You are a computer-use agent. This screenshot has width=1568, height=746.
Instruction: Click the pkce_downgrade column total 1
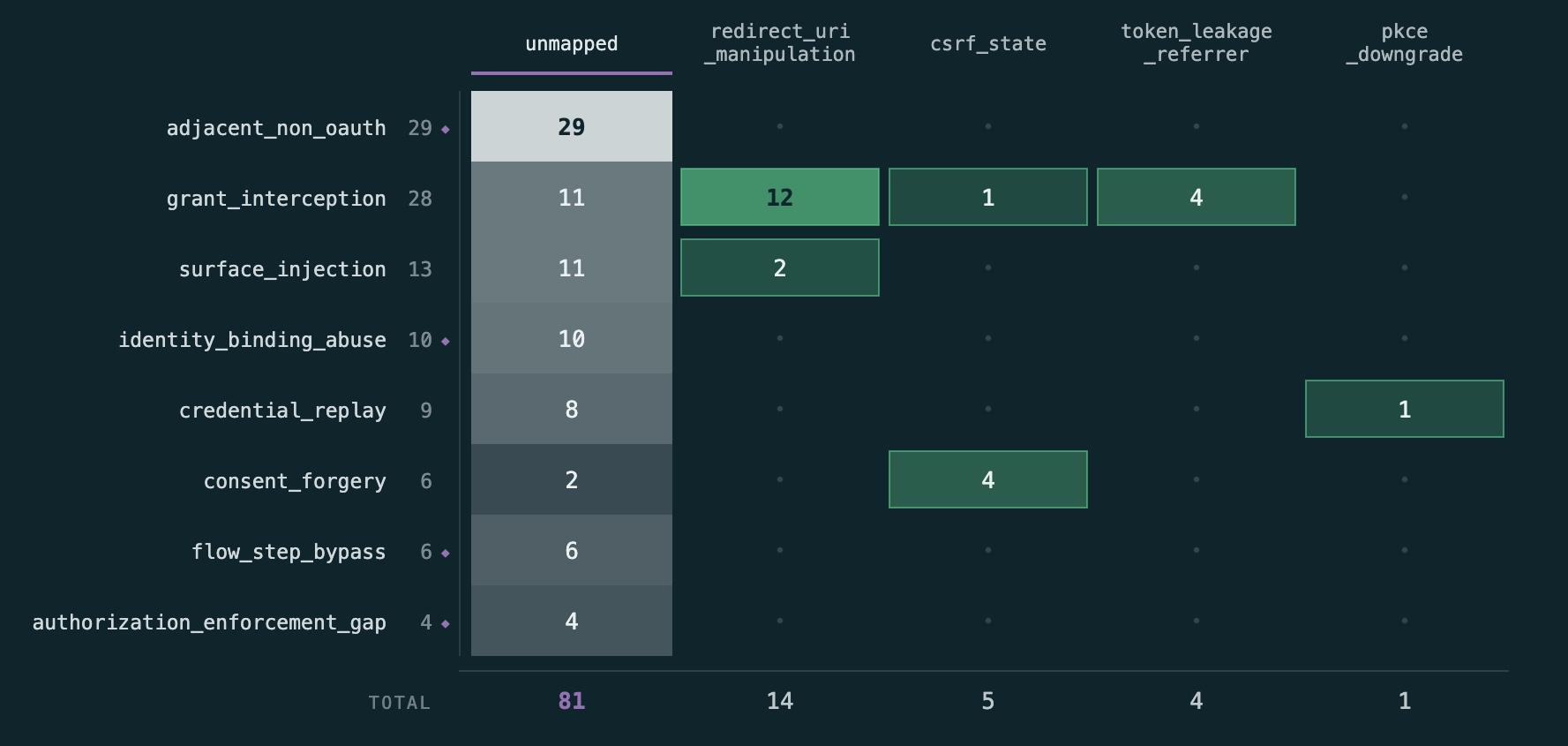pos(1405,701)
